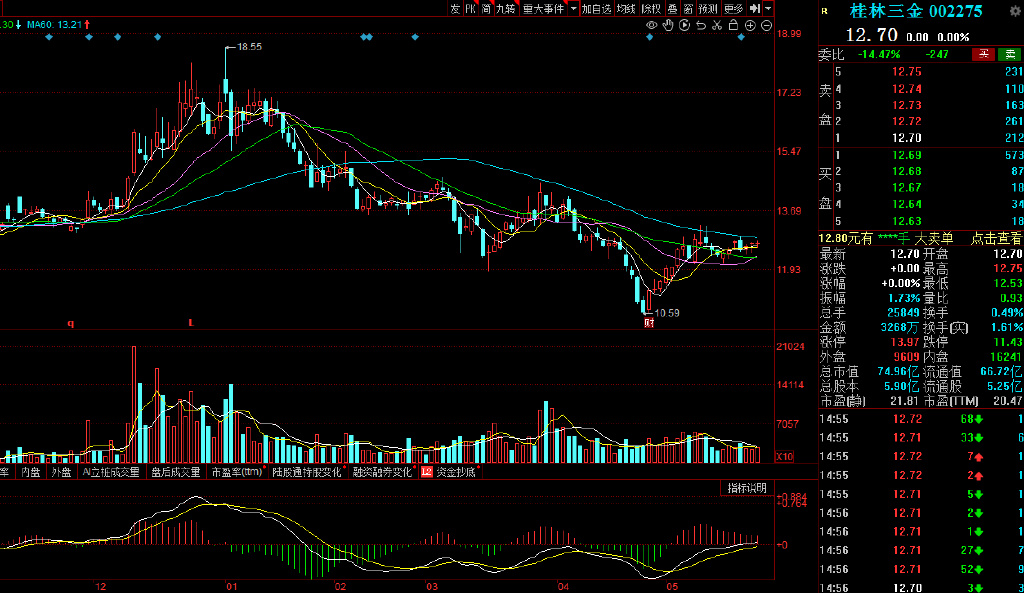1024x593 pixels.
Task: Click the undo arrow icon
Action: point(701,25)
